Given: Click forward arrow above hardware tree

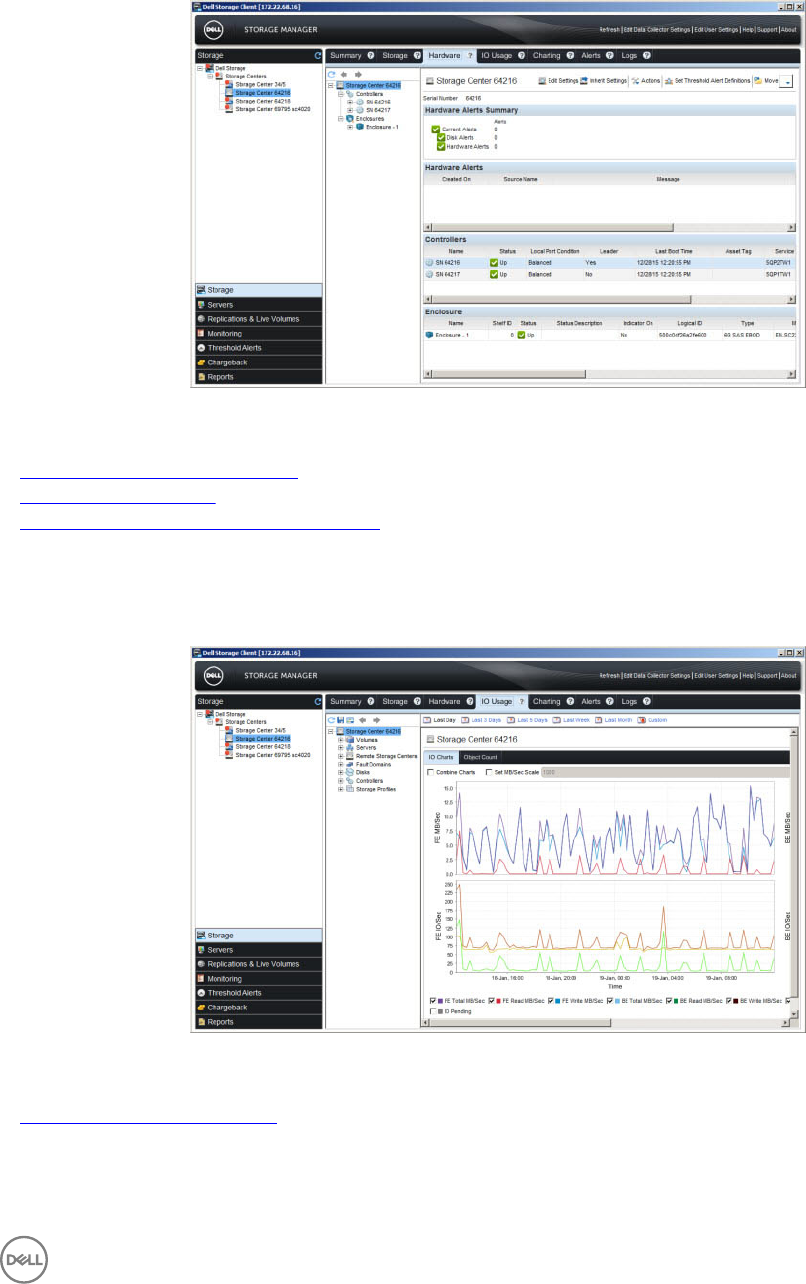Looking at the screenshot, I should [358, 74].
